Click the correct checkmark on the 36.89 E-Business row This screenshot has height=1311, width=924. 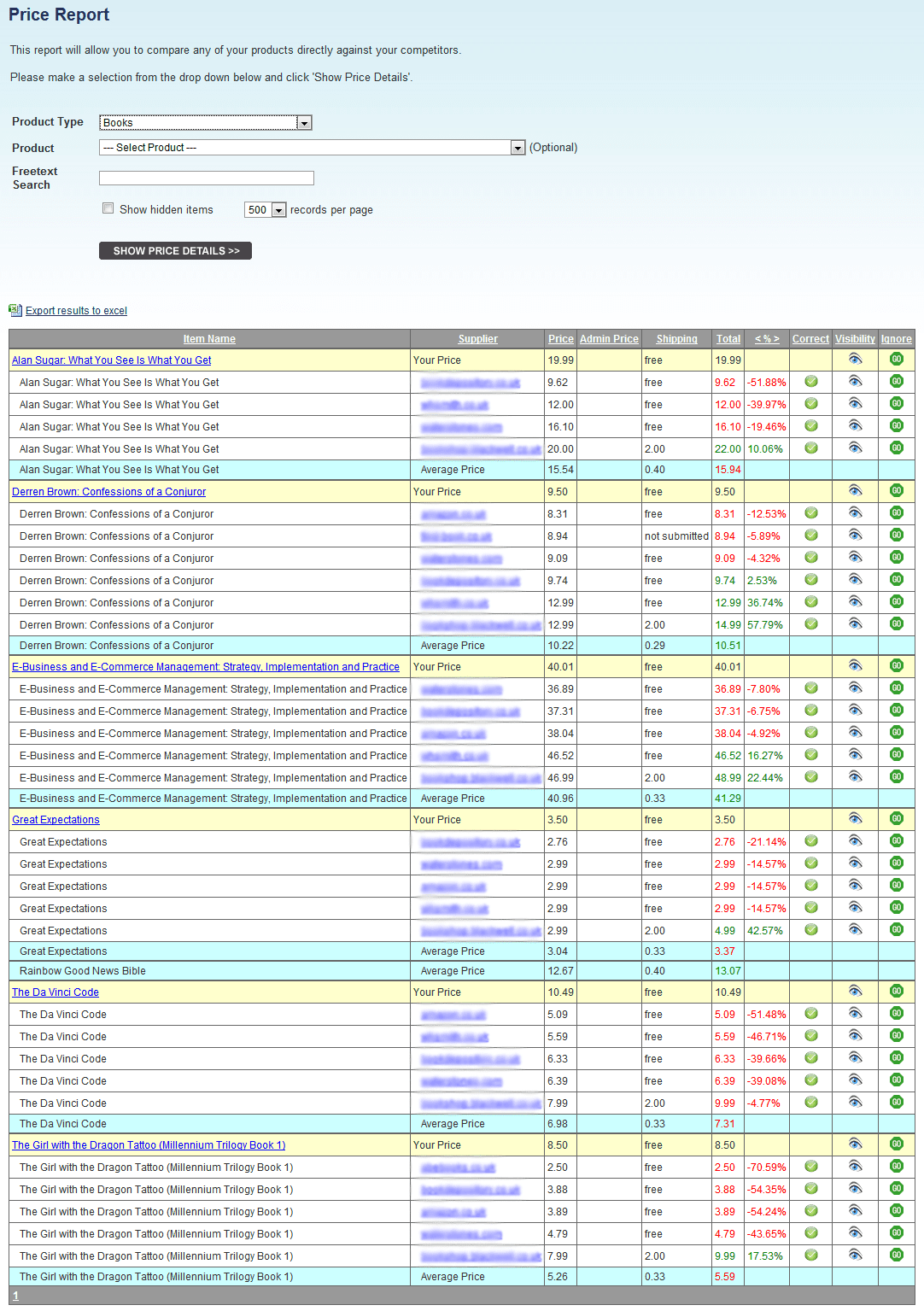tap(810, 688)
